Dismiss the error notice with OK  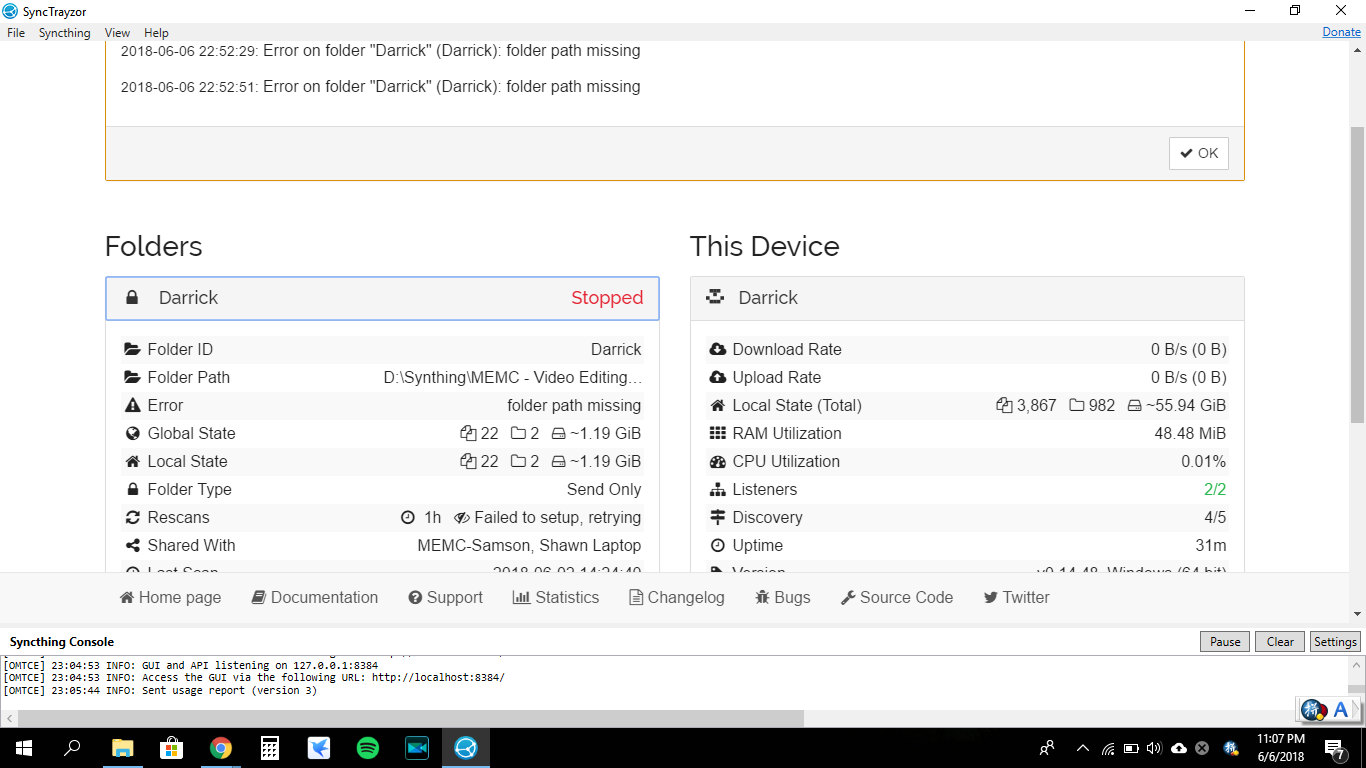[x=1198, y=153]
